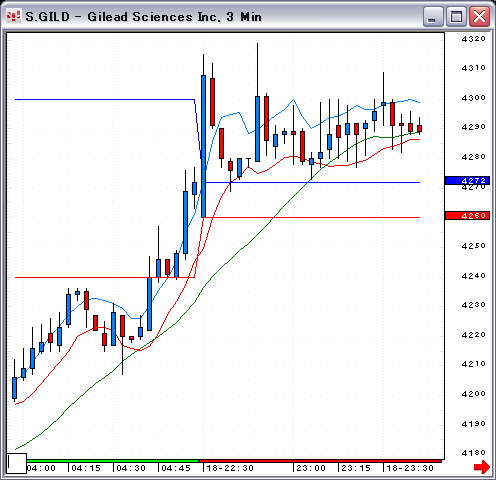Click the 18-22:30 time axis label
Screen dimensions: 496x480
[230, 468]
